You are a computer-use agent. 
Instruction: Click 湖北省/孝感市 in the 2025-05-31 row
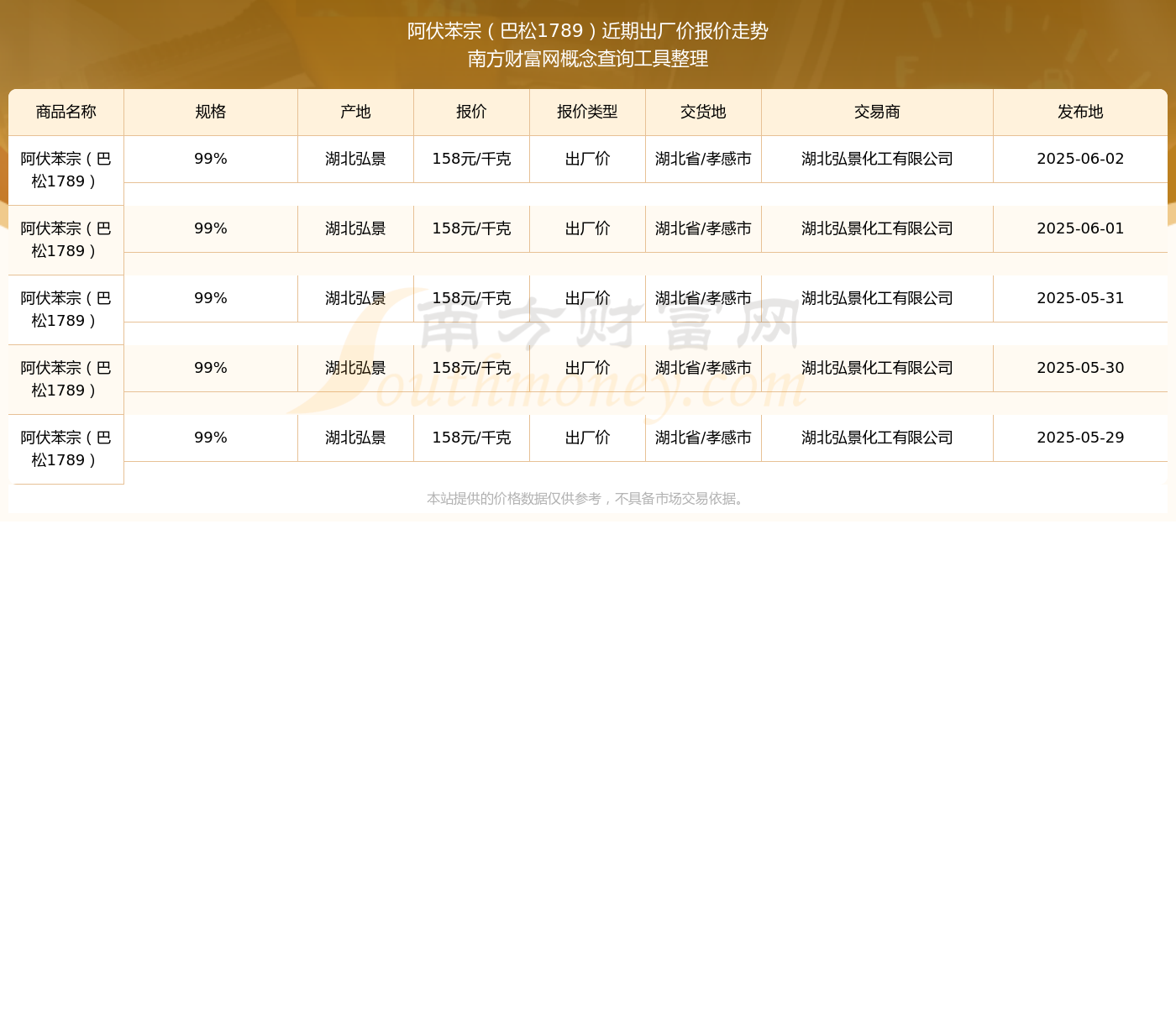(x=703, y=298)
